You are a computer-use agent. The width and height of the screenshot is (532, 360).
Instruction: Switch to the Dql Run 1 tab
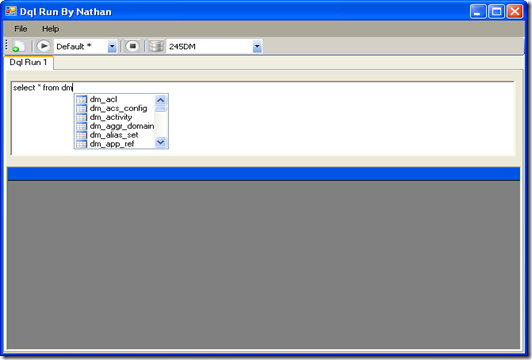click(x=28, y=62)
